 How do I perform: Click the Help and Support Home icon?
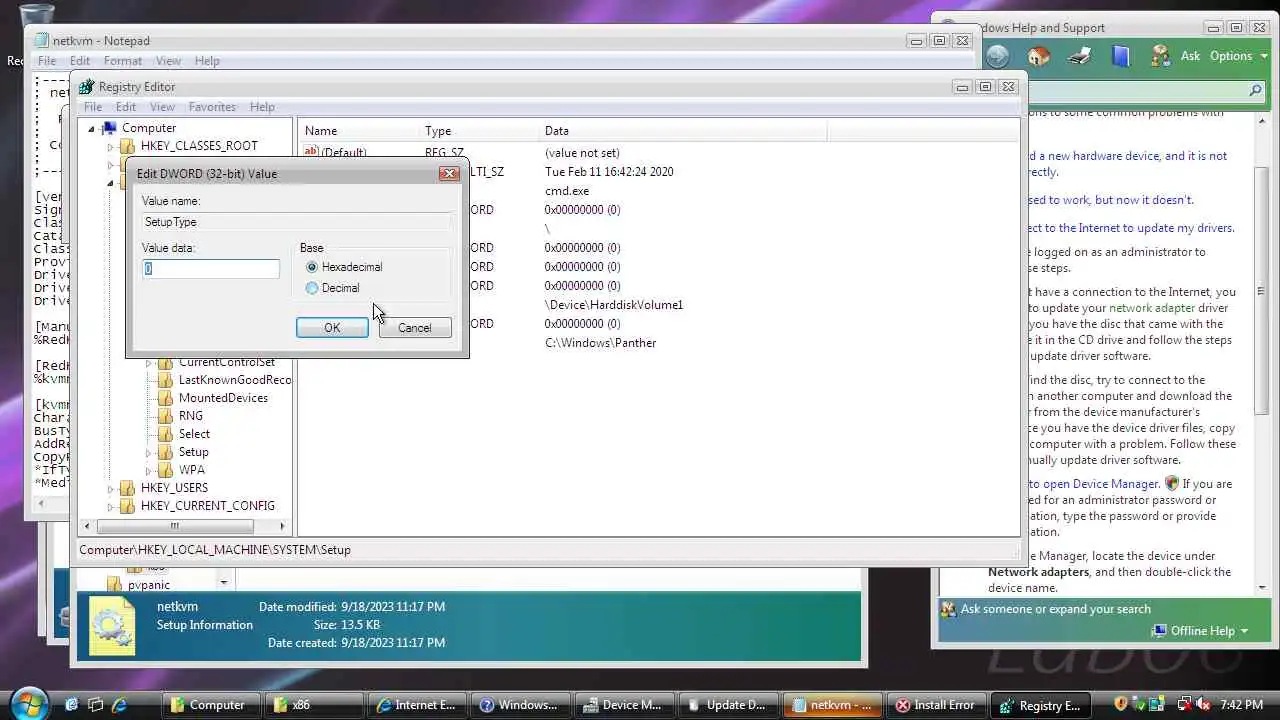[x=1039, y=56]
